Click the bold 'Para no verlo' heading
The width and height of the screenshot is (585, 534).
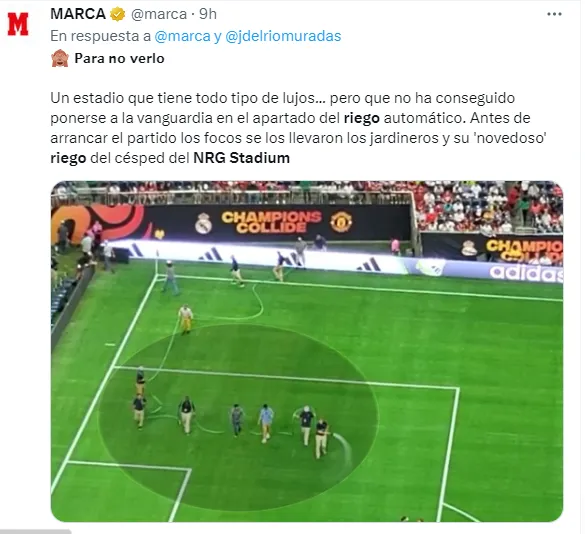point(119,59)
